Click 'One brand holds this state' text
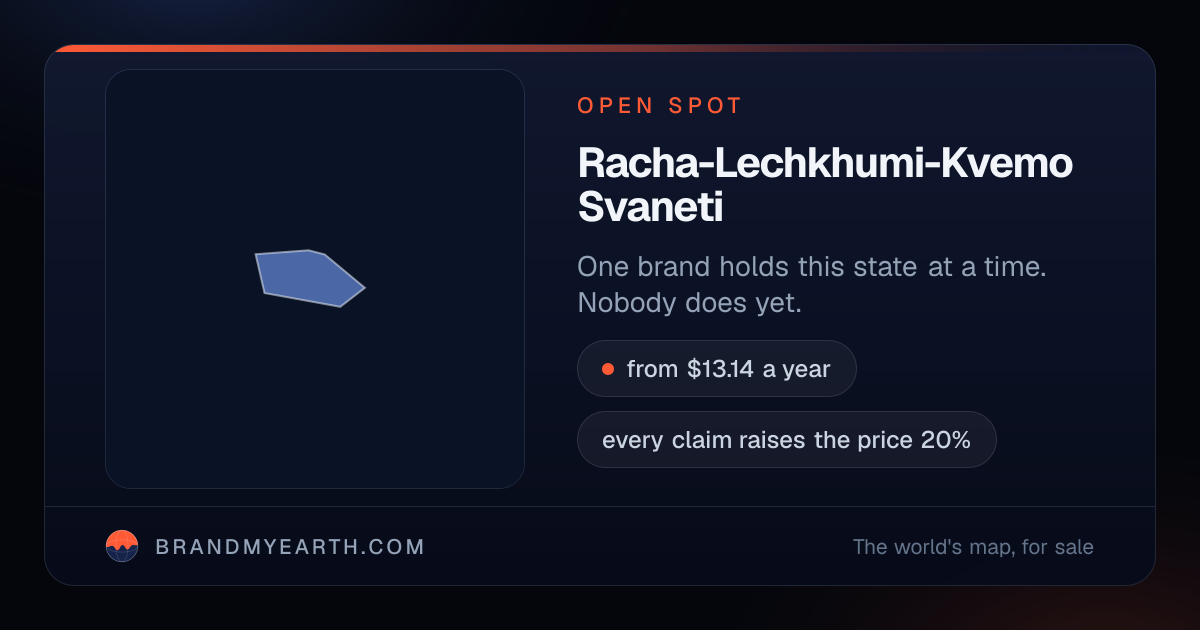Viewport: 1200px width, 630px height. pyautogui.click(x=748, y=267)
